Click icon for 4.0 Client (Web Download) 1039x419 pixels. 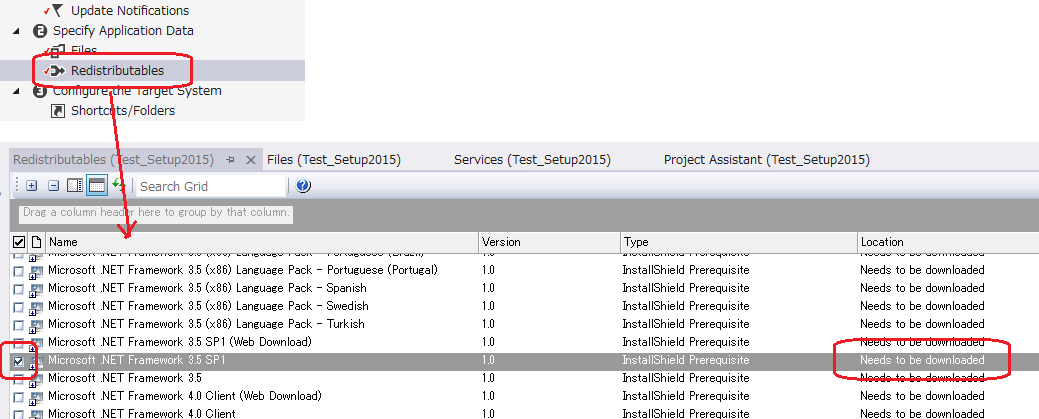coord(36,396)
